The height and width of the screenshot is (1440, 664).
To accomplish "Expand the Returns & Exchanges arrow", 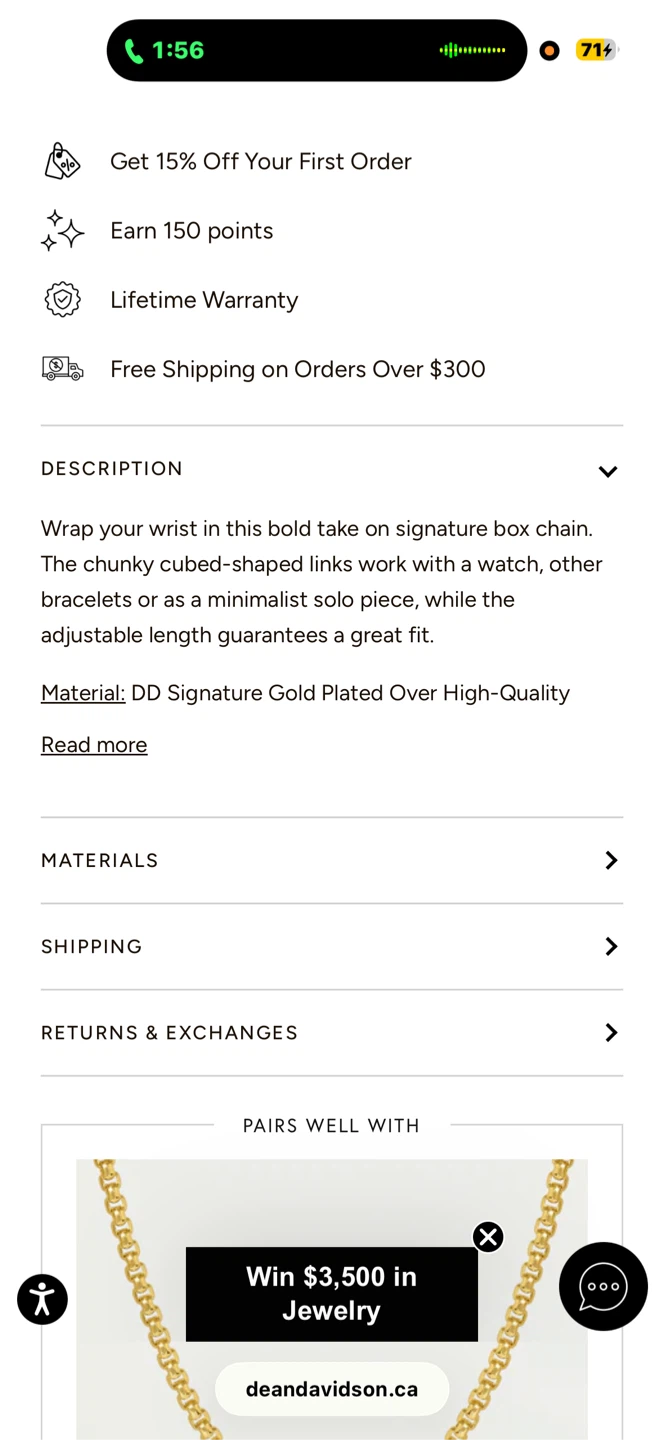I will 611,1032.
